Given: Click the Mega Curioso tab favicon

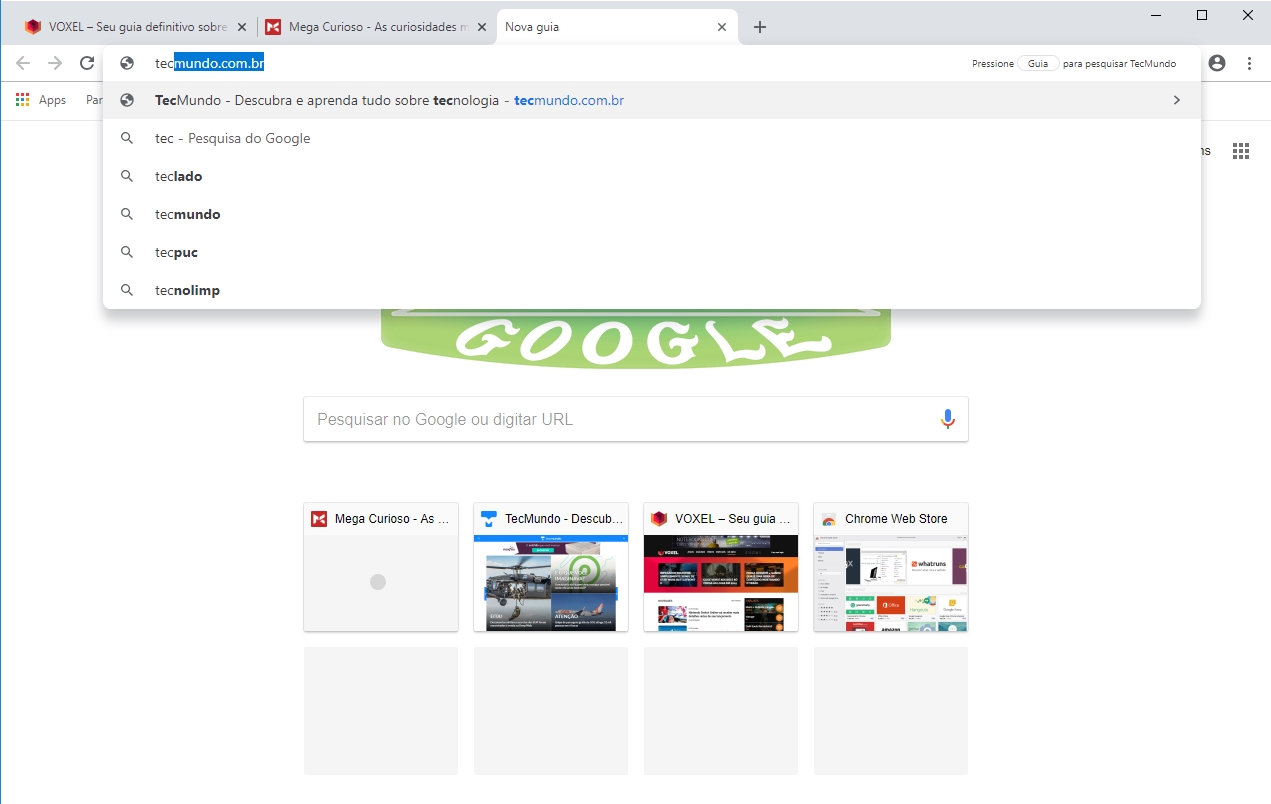Looking at the screenshot, I should coord(273,27).
